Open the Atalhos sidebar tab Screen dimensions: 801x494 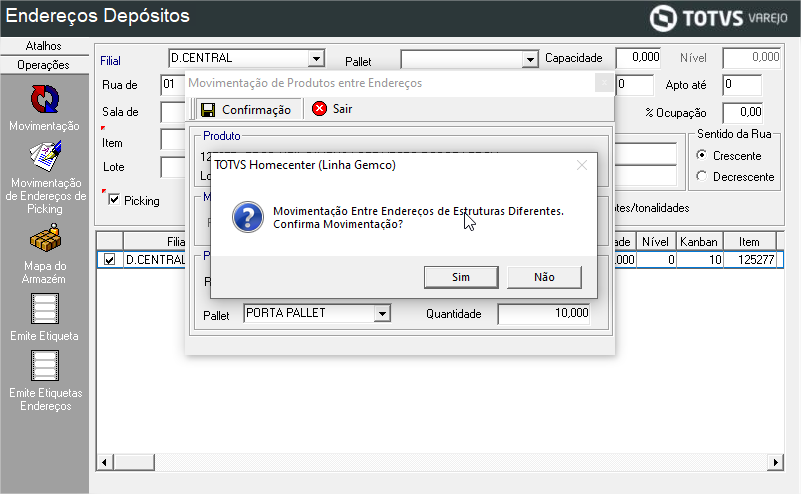pos(43,46)
